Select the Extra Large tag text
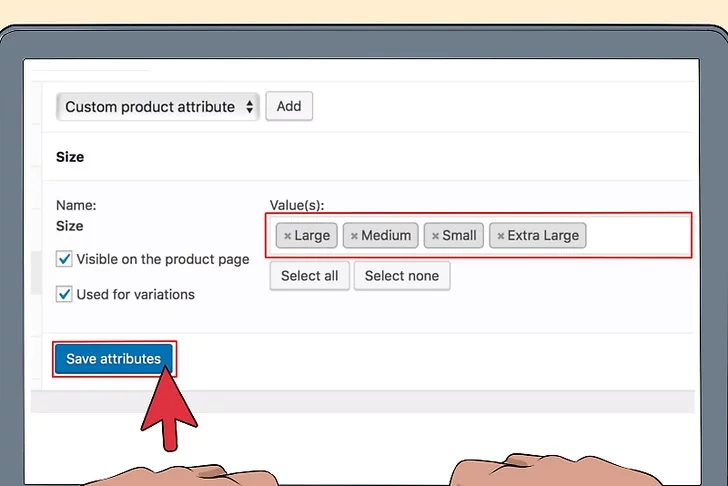728x486 pixels. tap(543, 236)
